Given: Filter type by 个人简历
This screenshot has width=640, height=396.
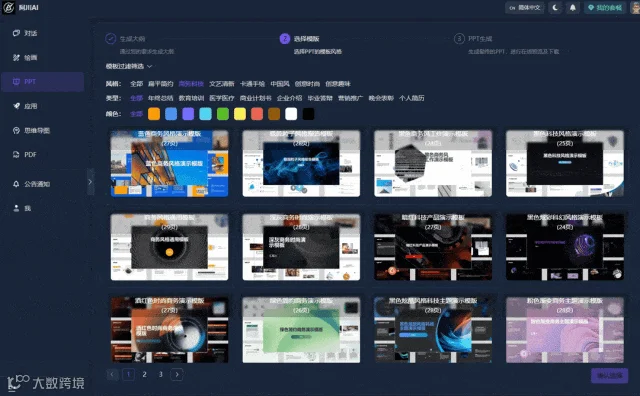Looking at the screenshot, I should [411, 98].
